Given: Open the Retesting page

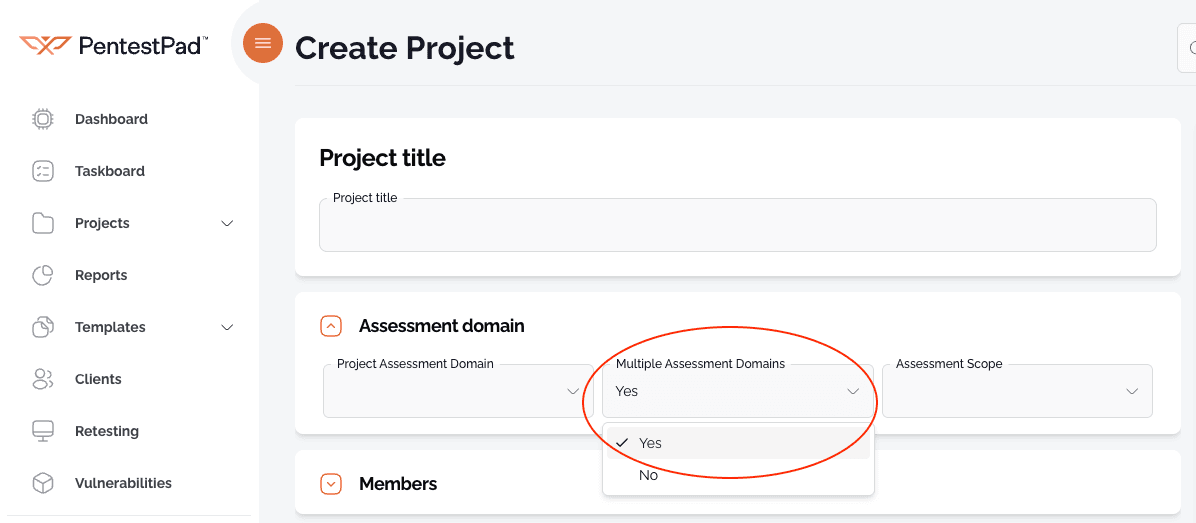Looking at the screenshot, I should [x=107, y=431].
